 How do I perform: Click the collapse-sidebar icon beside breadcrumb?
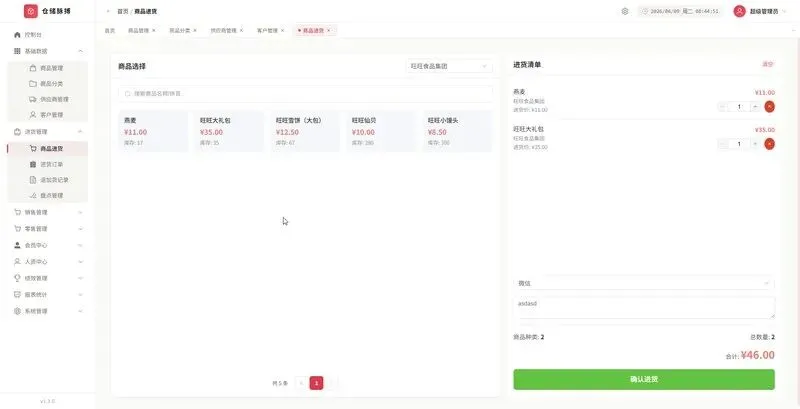pyautogui.click(x=108, y=11)
